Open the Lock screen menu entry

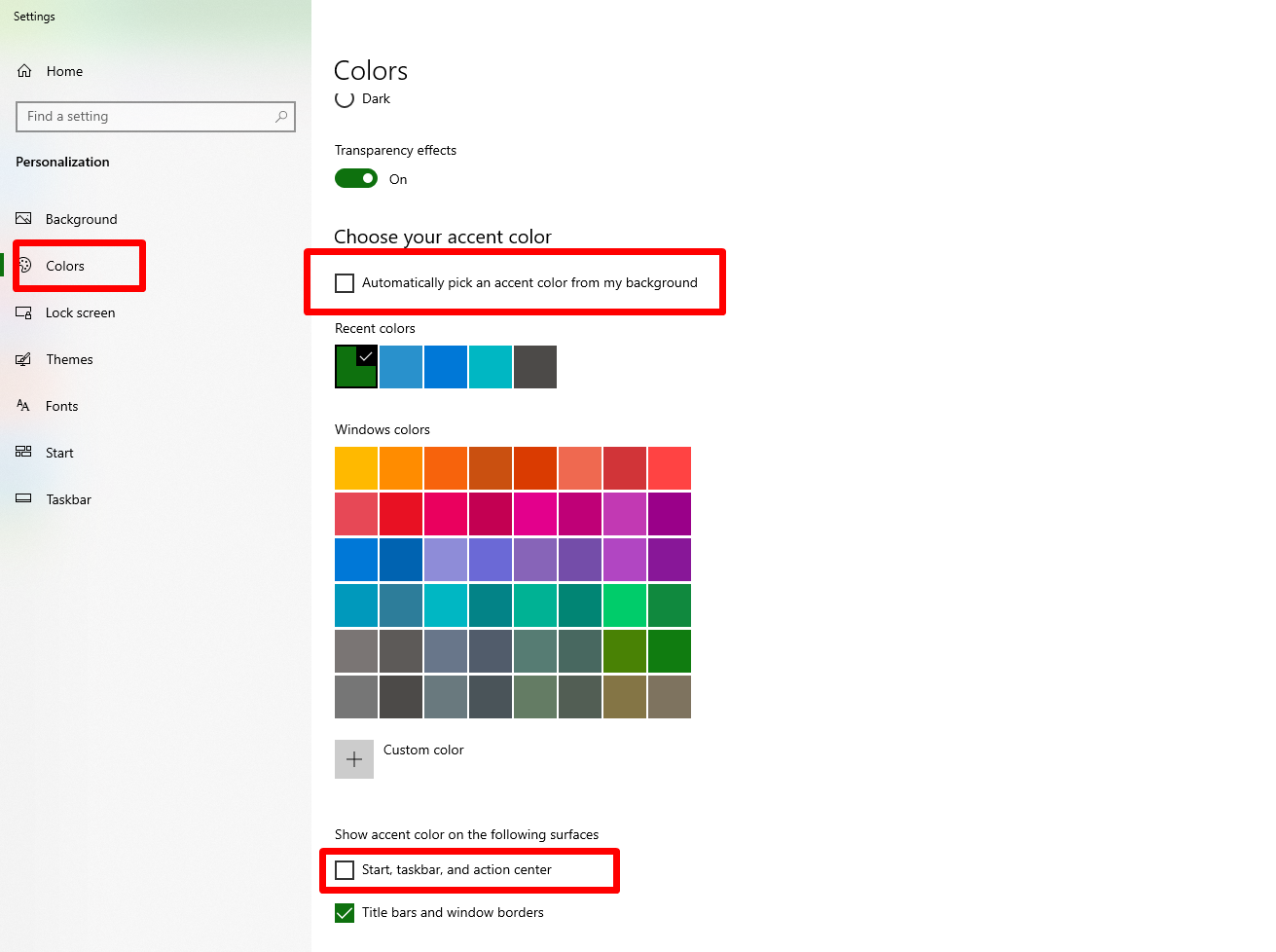pyautogui.click(x=80, y=312)
